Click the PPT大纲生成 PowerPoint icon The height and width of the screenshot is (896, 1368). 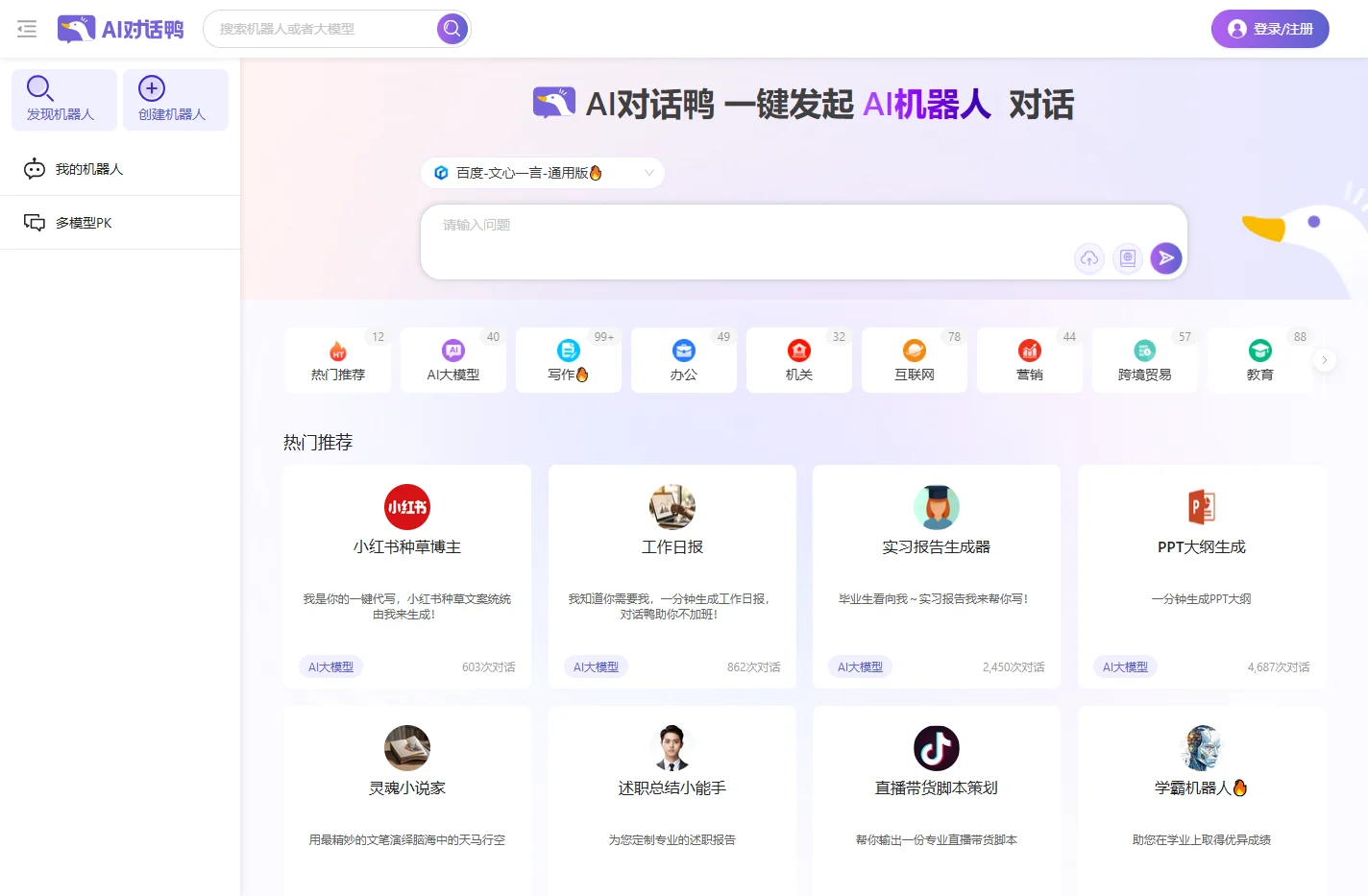tap(1202, 507)
